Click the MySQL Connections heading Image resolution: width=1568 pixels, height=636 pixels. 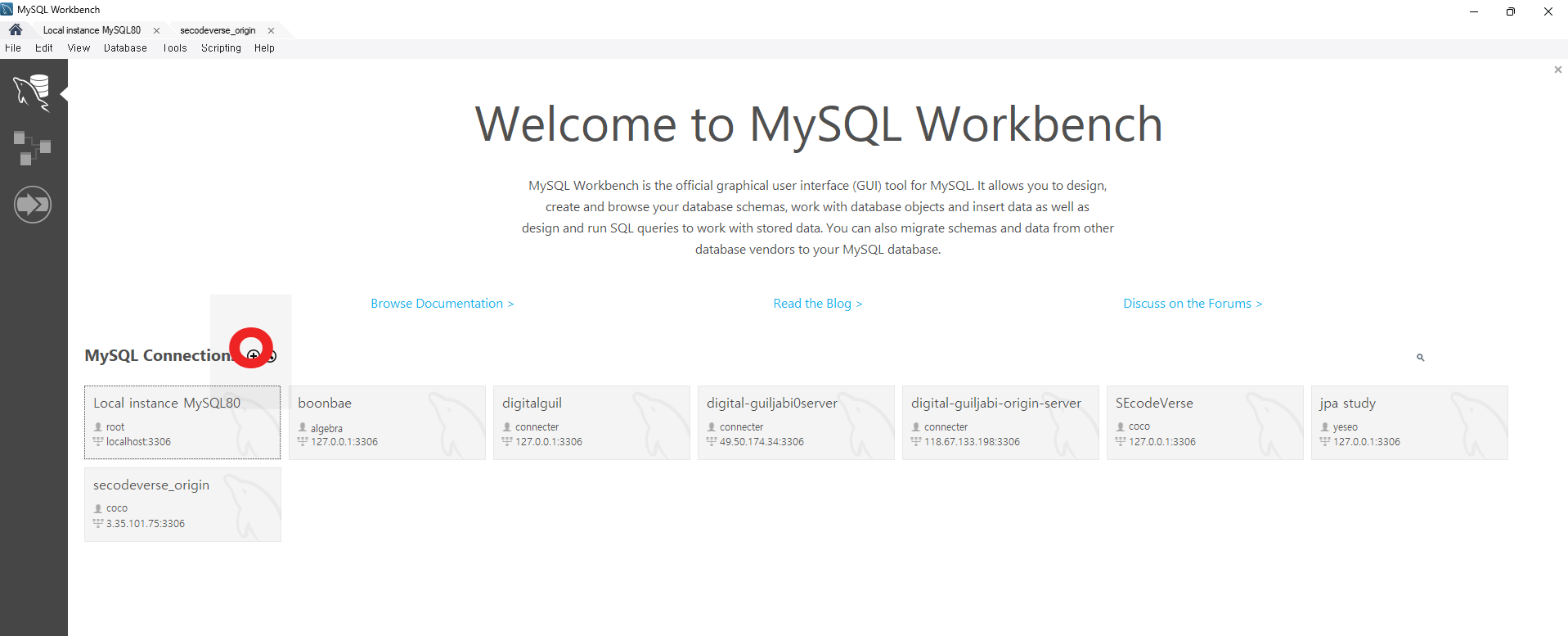click(158, 356)
